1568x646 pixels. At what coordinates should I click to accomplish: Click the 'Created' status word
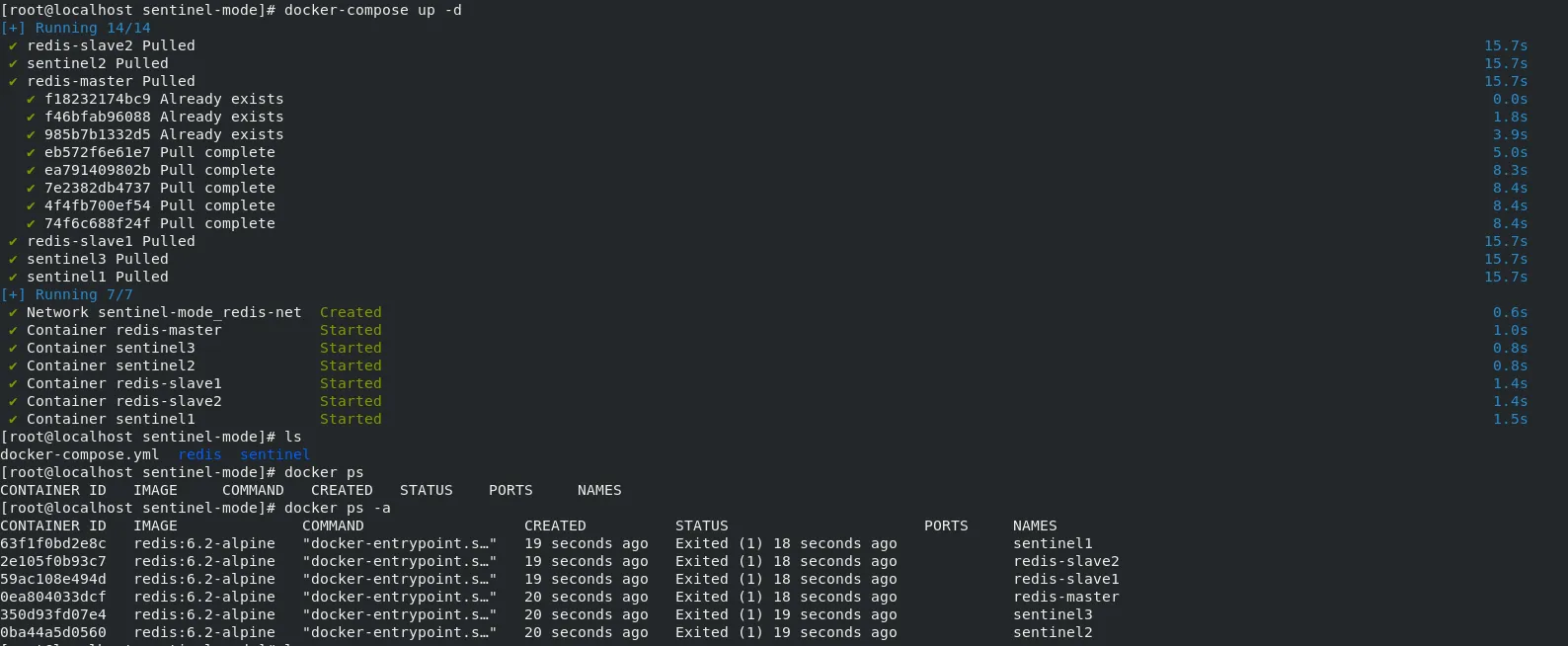(x=351, y=312)
